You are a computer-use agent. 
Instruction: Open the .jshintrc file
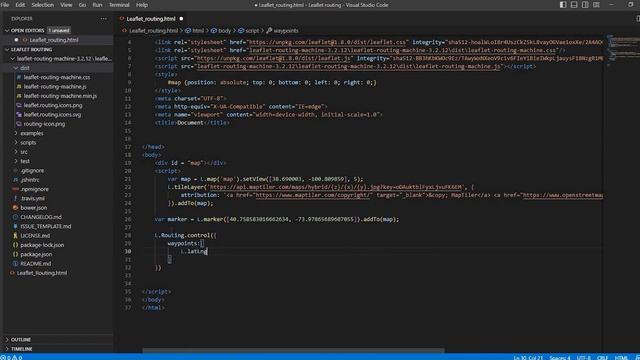point(30,180)
